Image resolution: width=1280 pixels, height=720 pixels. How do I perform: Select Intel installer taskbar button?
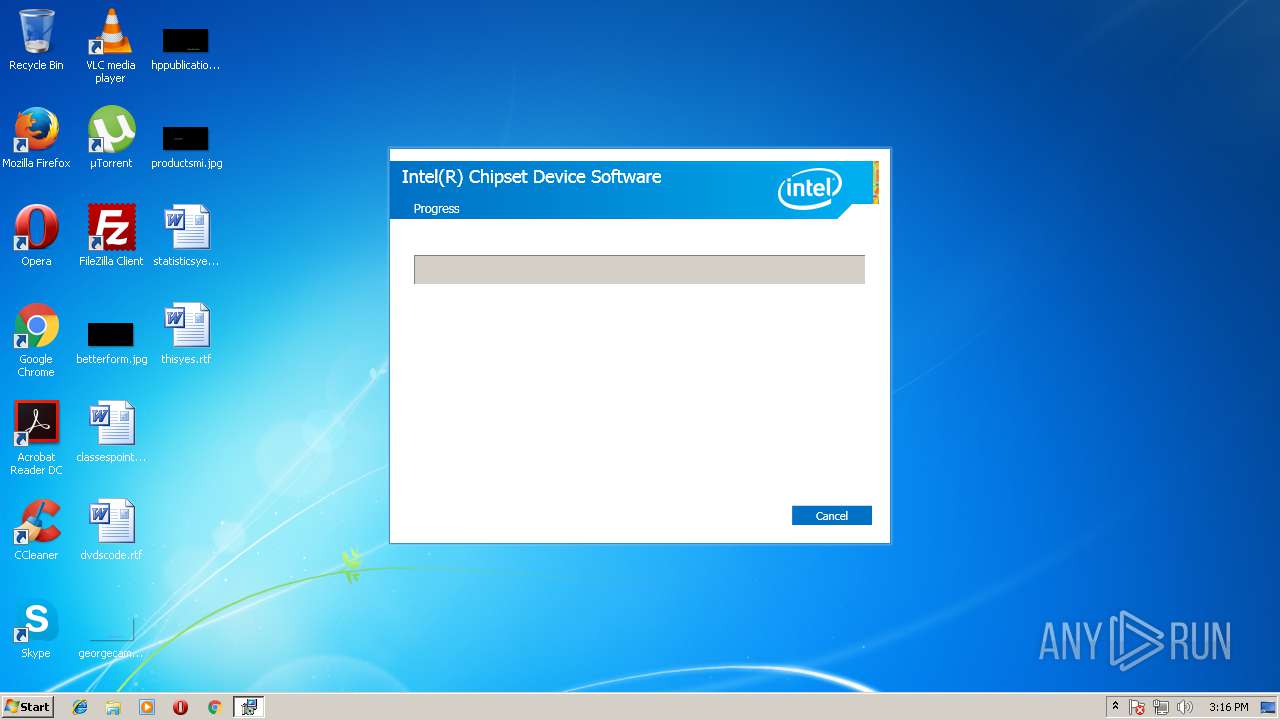point(248,707)
